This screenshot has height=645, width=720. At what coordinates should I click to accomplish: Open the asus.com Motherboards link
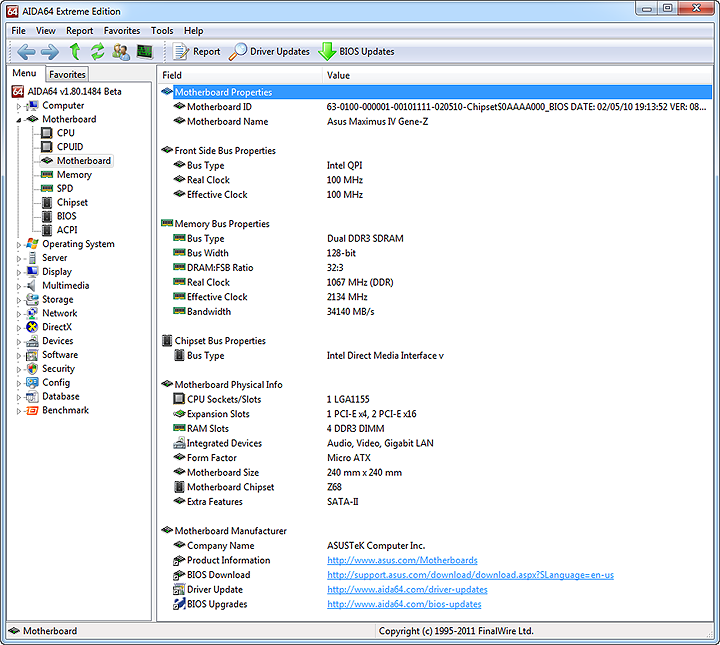(x=402, y=560)
